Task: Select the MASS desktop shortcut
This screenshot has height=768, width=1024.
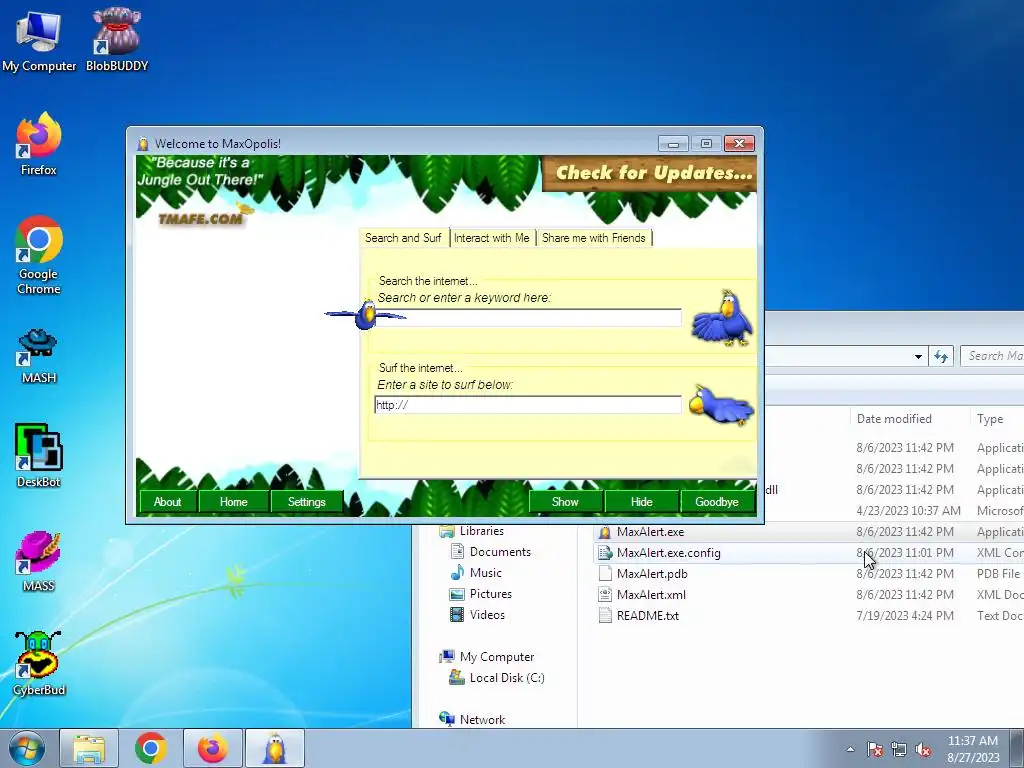Action: [x=39, y=562]
